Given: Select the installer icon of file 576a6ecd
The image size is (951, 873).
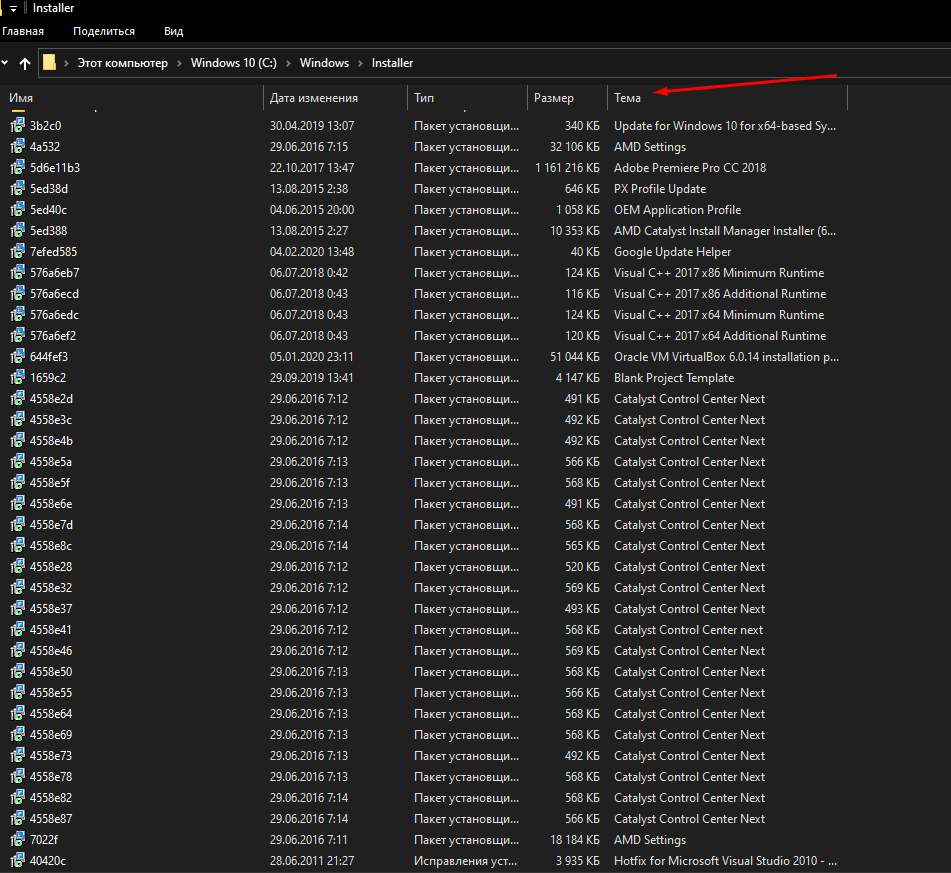Looking at the screenshot, I should [x=18, y=293].
